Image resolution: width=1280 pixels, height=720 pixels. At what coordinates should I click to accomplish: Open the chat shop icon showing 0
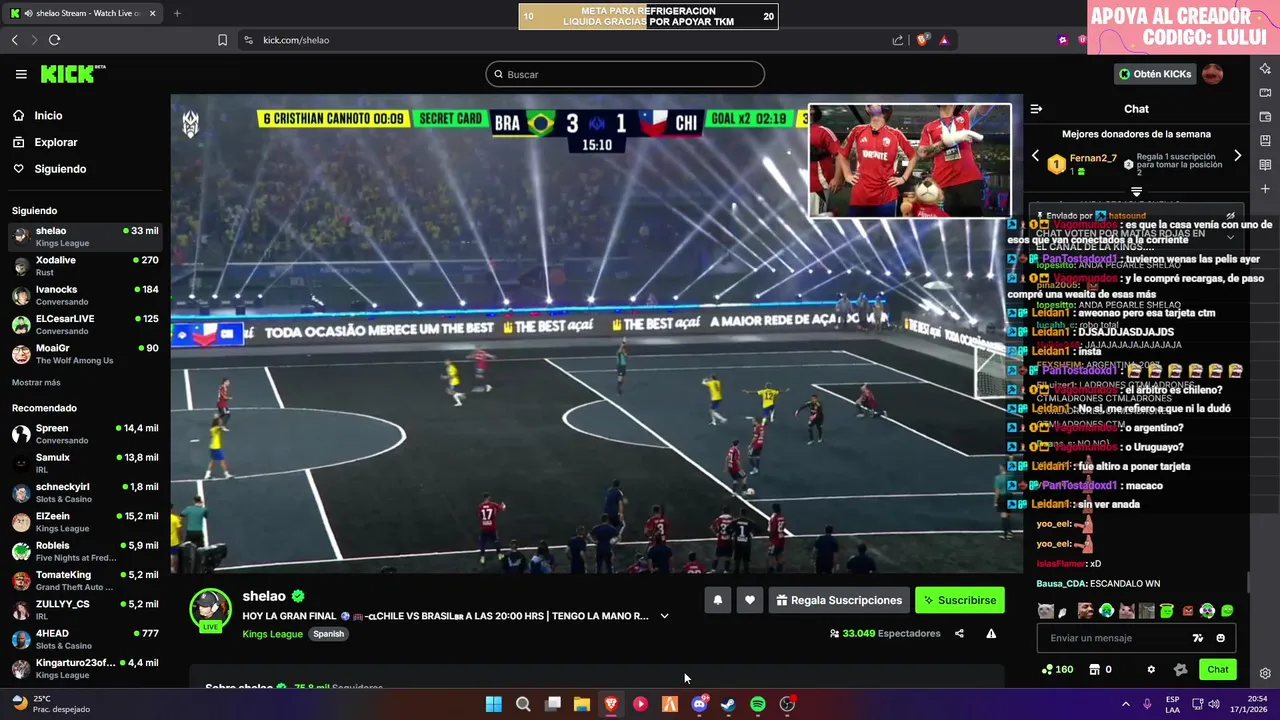(1100, 670)
